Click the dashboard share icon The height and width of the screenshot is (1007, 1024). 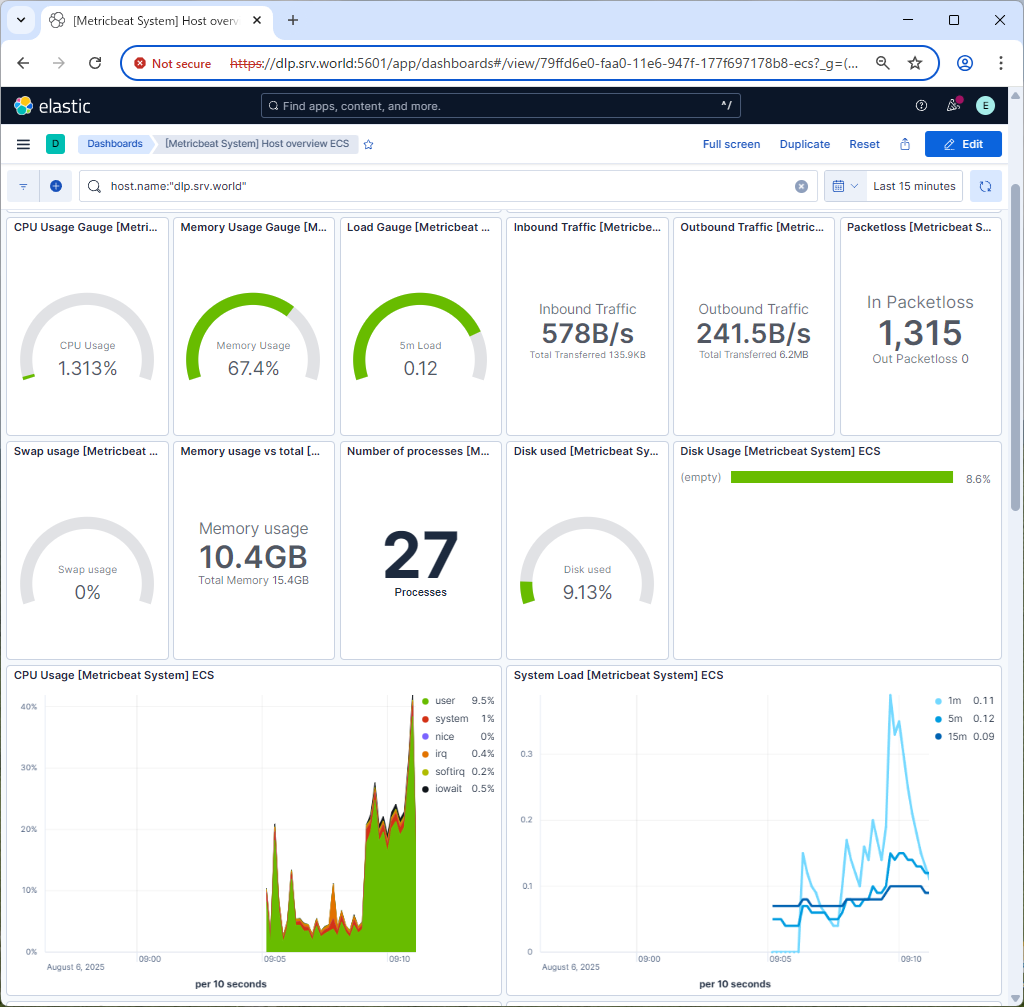tap(904, 144)
